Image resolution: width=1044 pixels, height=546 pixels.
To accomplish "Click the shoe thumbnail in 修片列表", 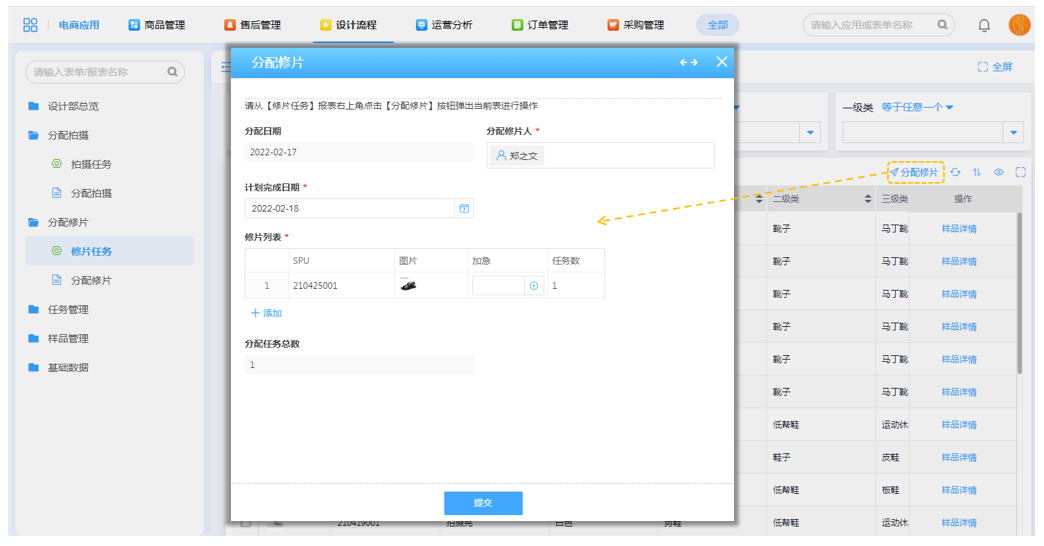I will [x=408, y=286].
